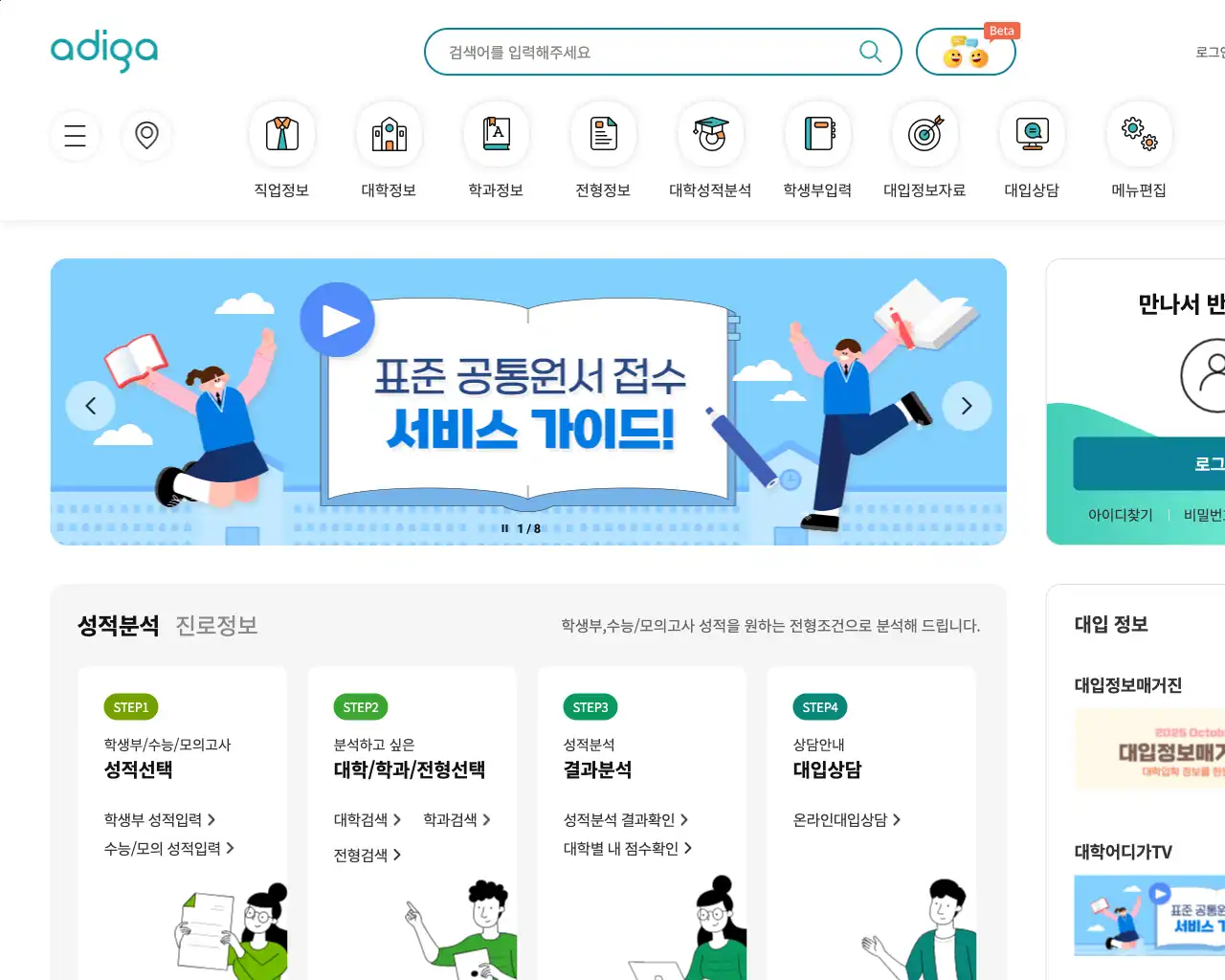Screen dimensions: 1225x980
Task: Open the 직업정보 job info icon
Action: click(281, 134)
